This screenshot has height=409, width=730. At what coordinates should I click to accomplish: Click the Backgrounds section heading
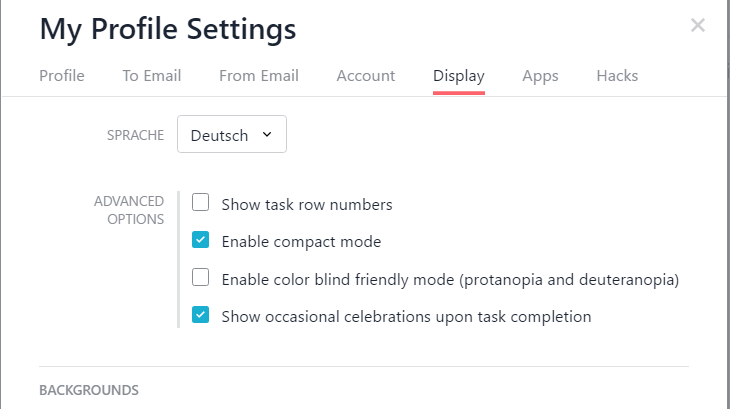(x=89, y=389)
